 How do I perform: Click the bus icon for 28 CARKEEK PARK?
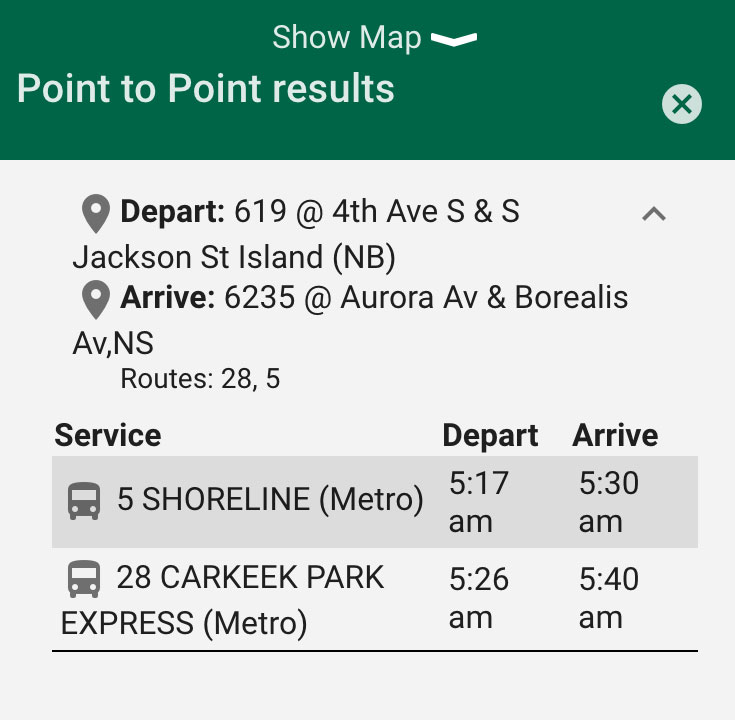(x=84, y=578)
